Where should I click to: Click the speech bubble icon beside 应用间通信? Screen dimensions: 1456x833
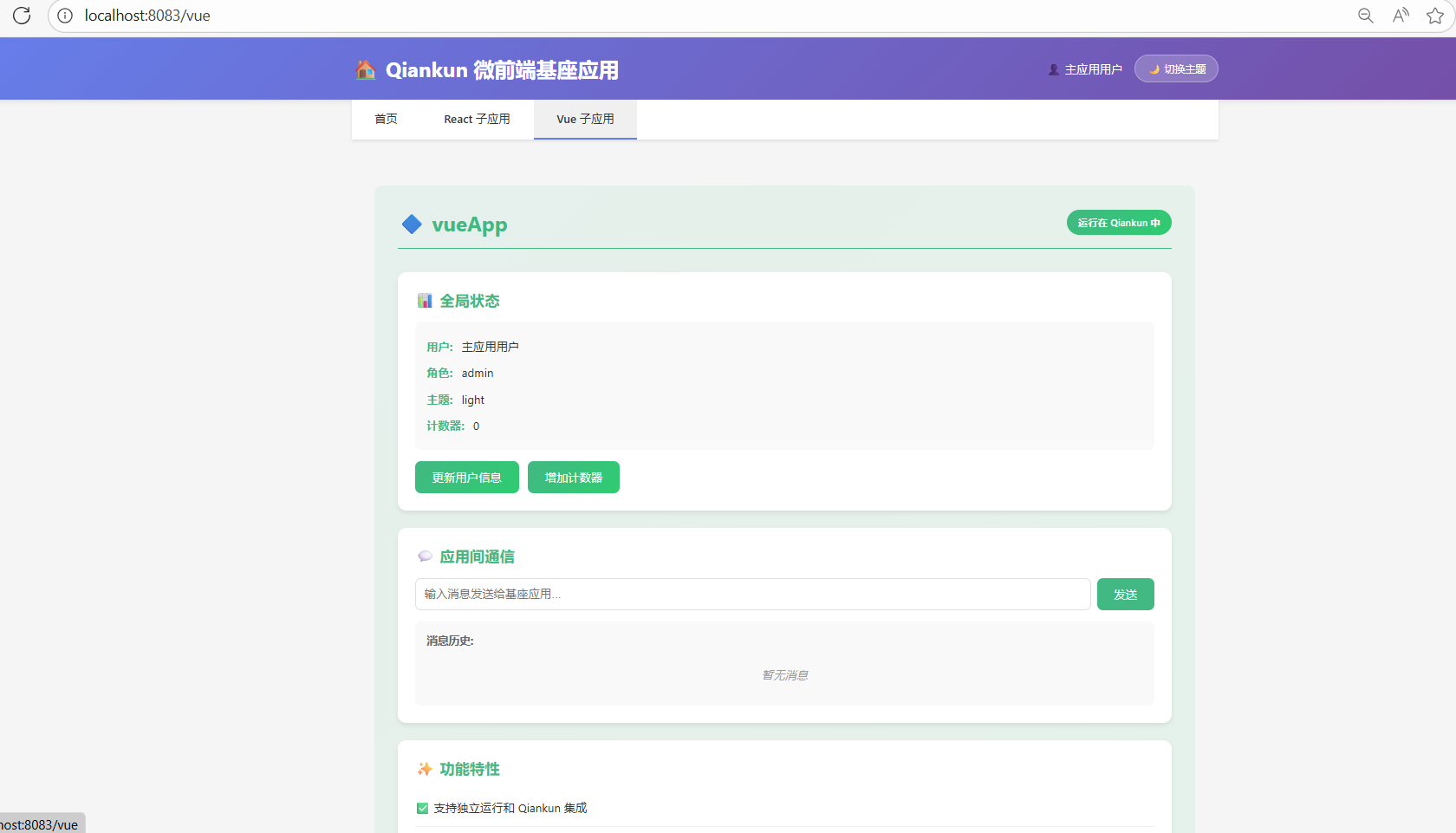[425, 556]
